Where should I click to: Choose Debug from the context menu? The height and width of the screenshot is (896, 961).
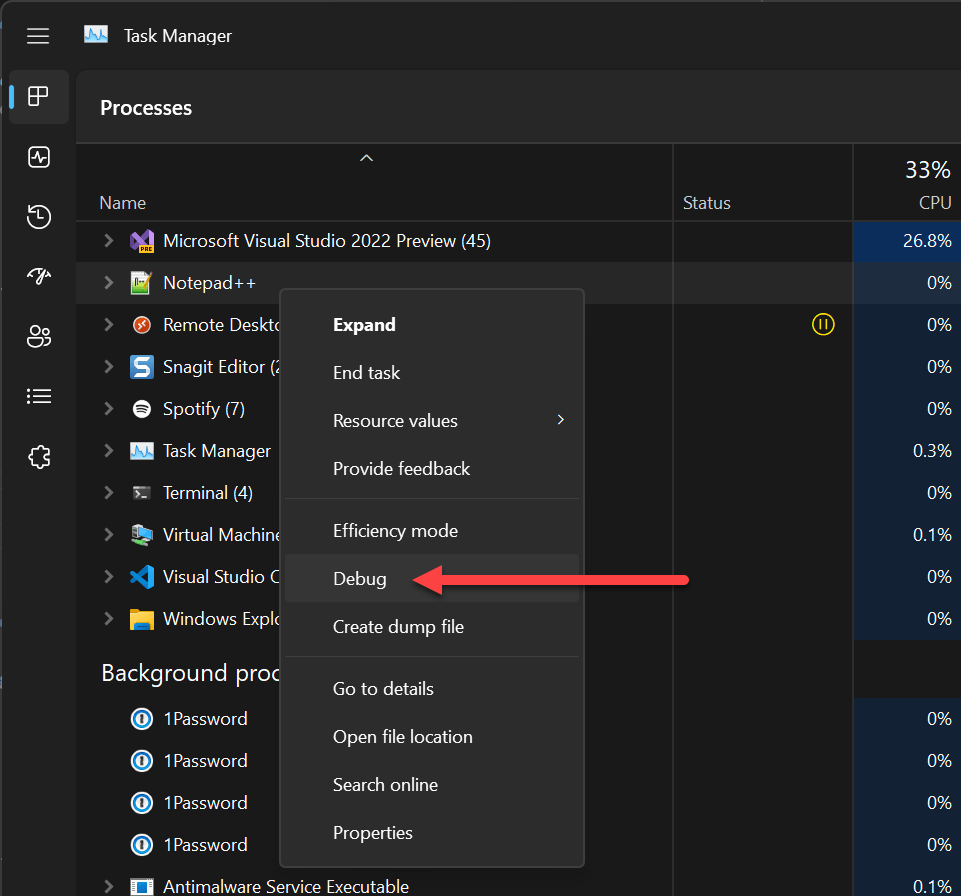[x=360, y=579]
